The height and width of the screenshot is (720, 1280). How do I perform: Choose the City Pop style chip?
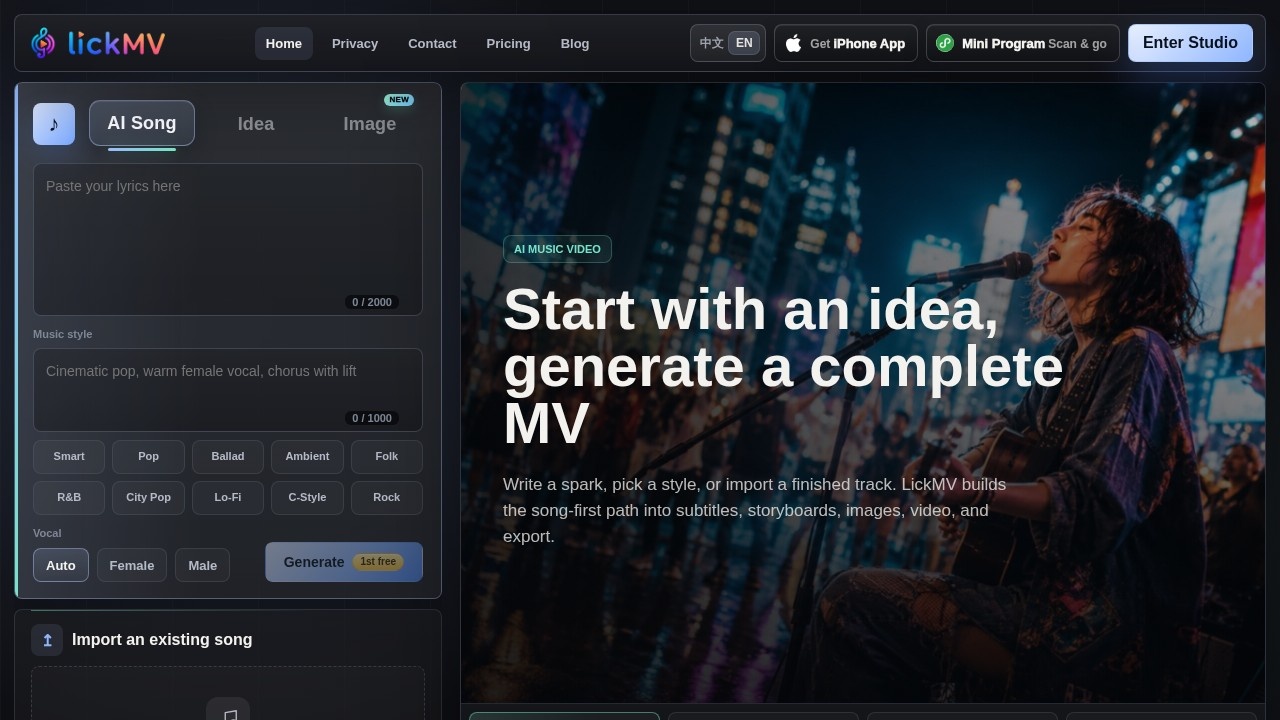pos(148,497)
